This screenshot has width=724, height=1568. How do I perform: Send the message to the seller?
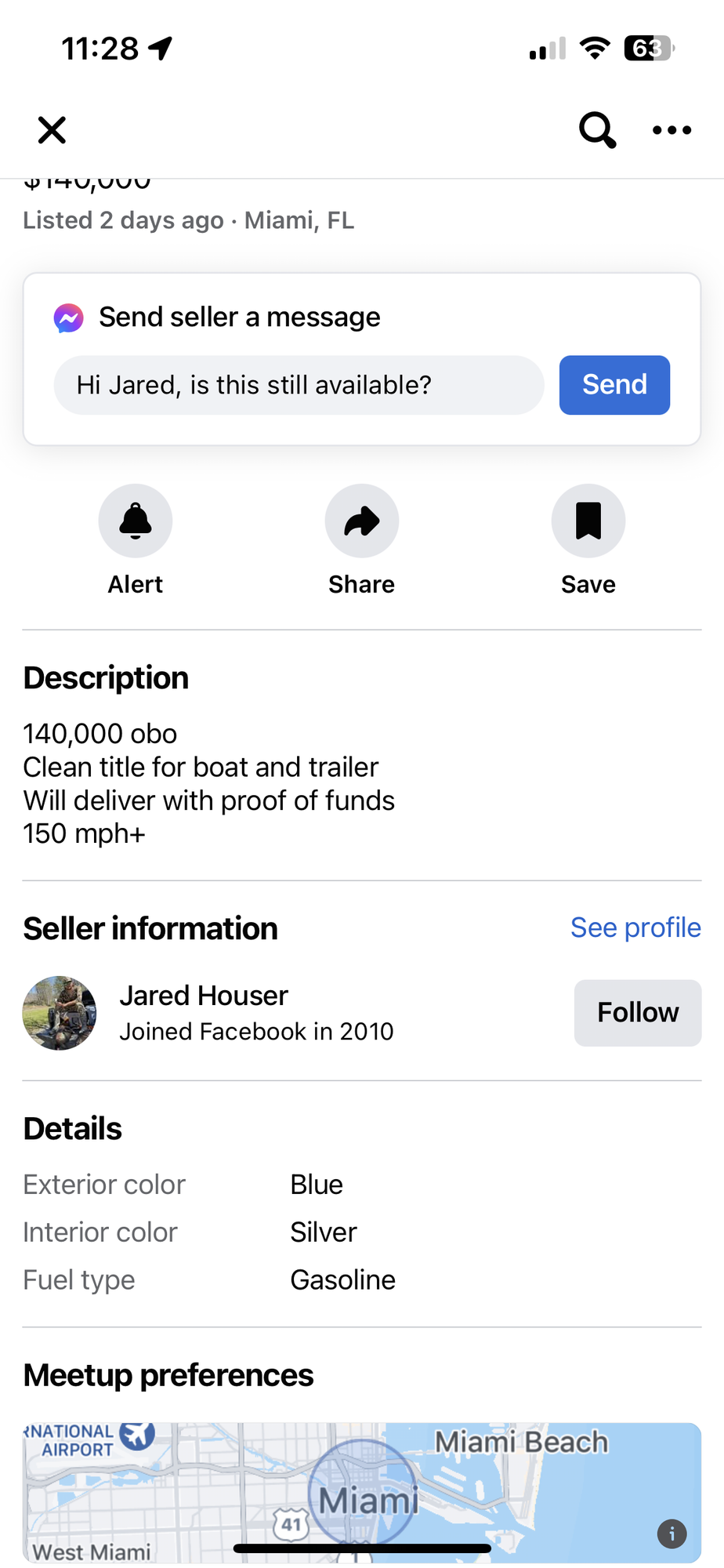(x=614, y=385)
